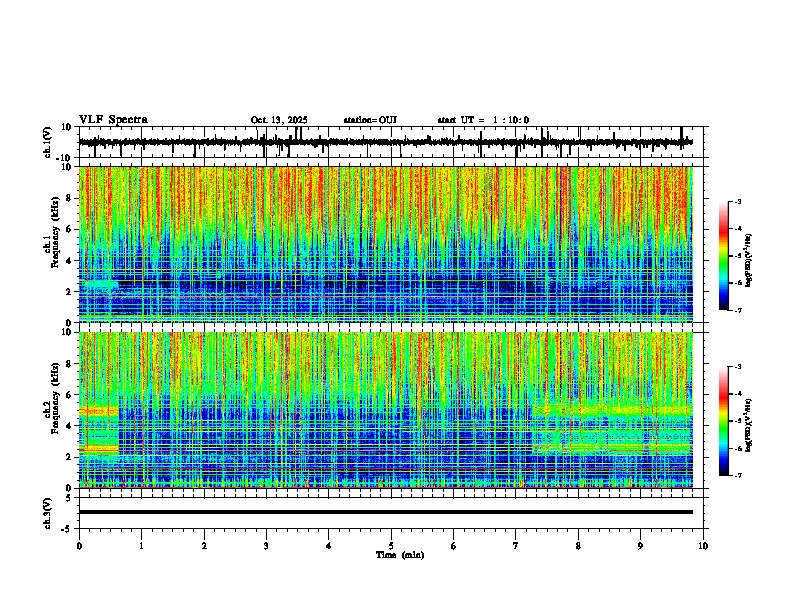
Task: Click the "station=OUI" header label
Action: pos(370,120)
